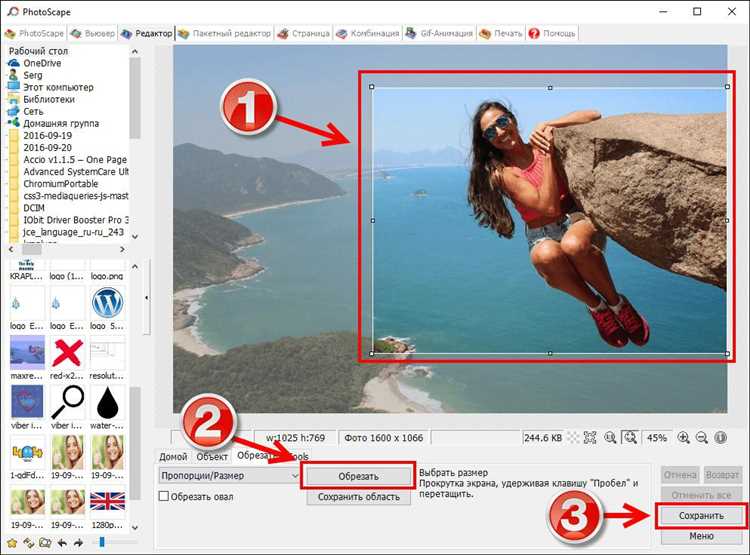Open photo info icon in status bar

point(721,437)
